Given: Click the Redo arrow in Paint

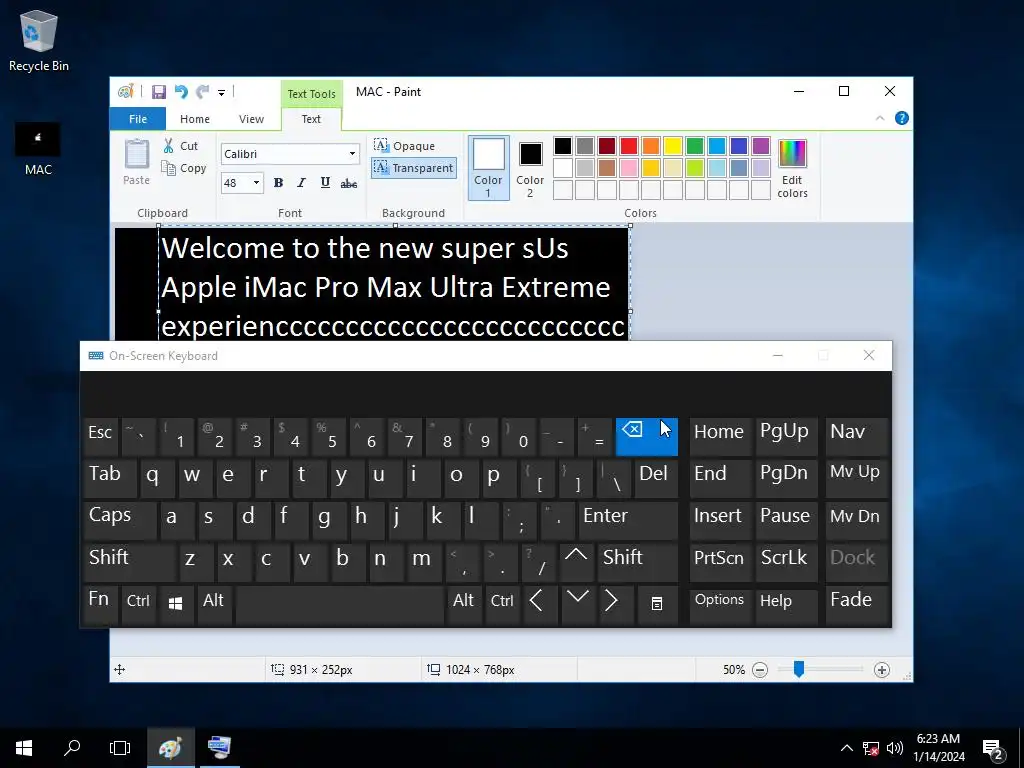Looking at the screenshot, I should 202,92.
